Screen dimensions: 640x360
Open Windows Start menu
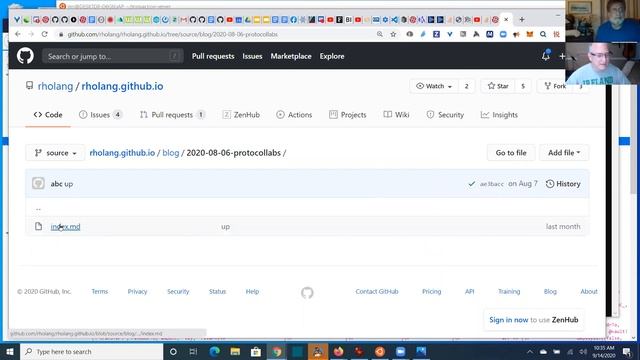click(x=10, y=351)
